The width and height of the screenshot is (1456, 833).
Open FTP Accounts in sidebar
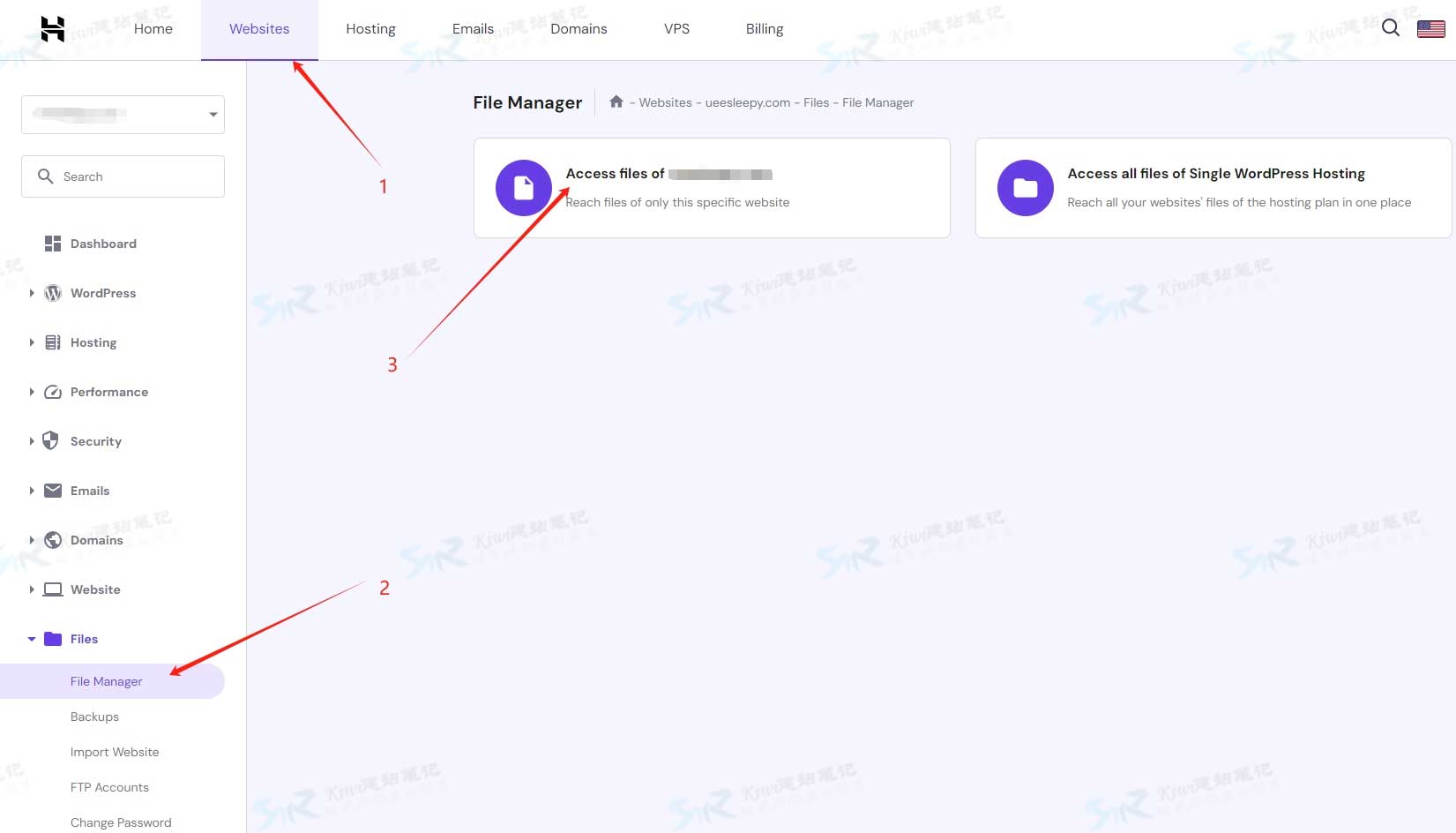[109, 787]
